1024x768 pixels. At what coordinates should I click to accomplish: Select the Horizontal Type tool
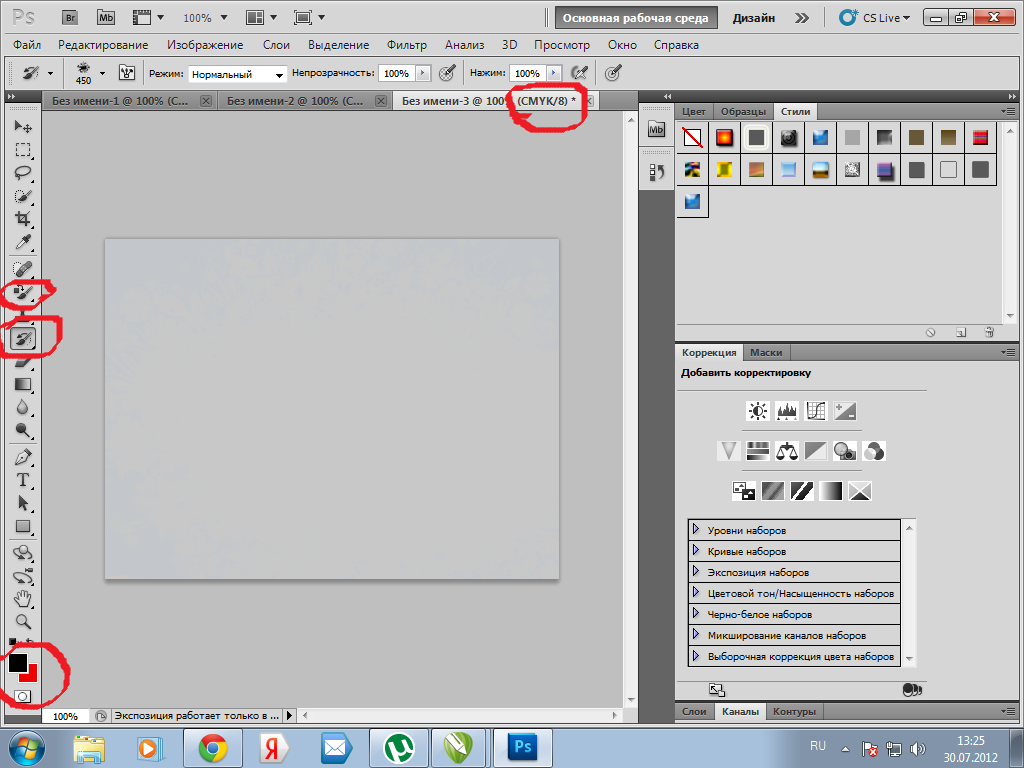pos(23,480)
